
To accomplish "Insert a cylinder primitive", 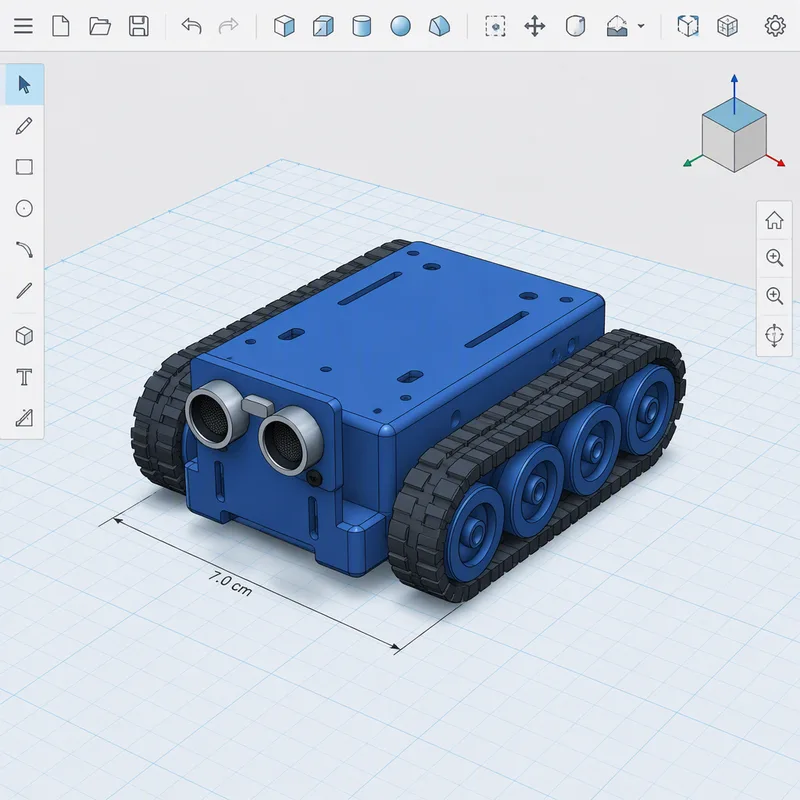I will click(x=362, y=26).
